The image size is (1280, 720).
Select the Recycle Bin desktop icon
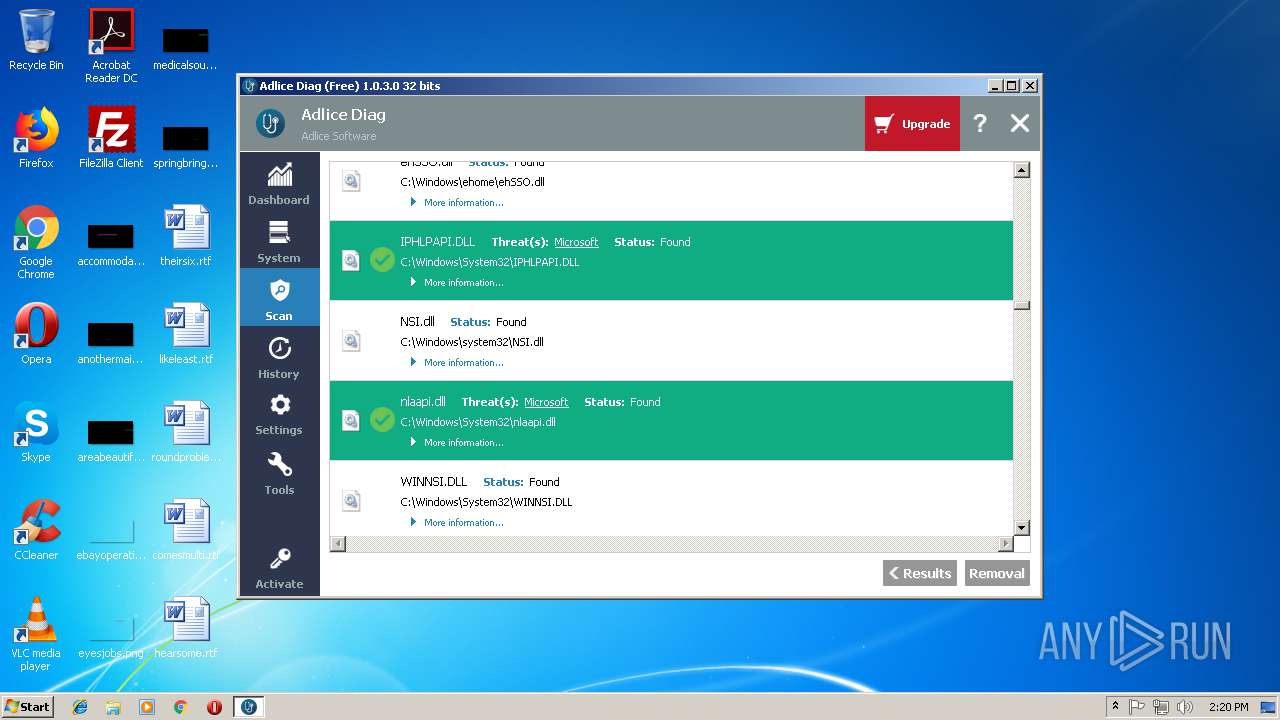coord(36,40)
